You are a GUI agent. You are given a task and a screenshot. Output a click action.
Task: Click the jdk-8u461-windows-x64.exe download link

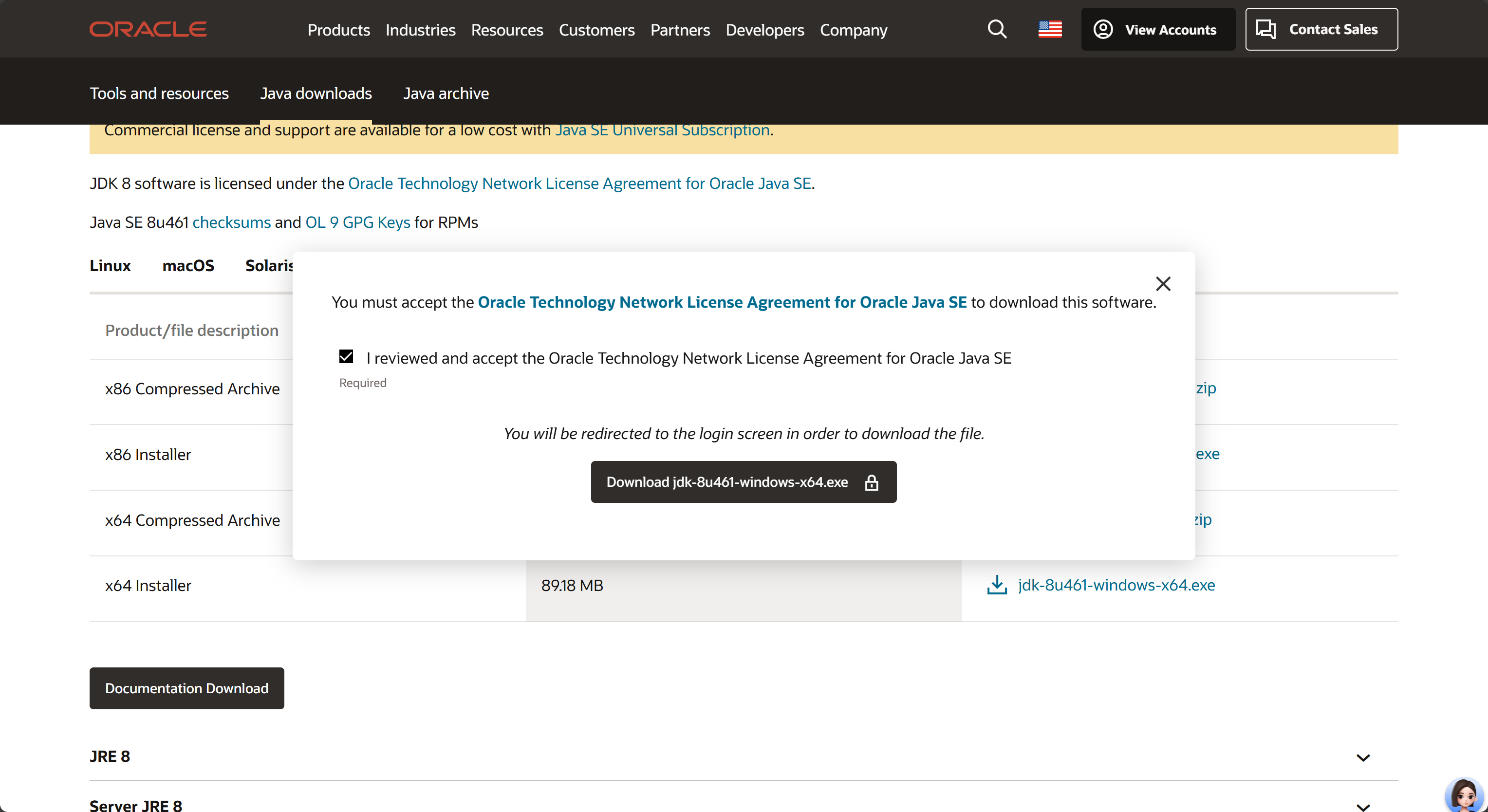coord(1116,585)
